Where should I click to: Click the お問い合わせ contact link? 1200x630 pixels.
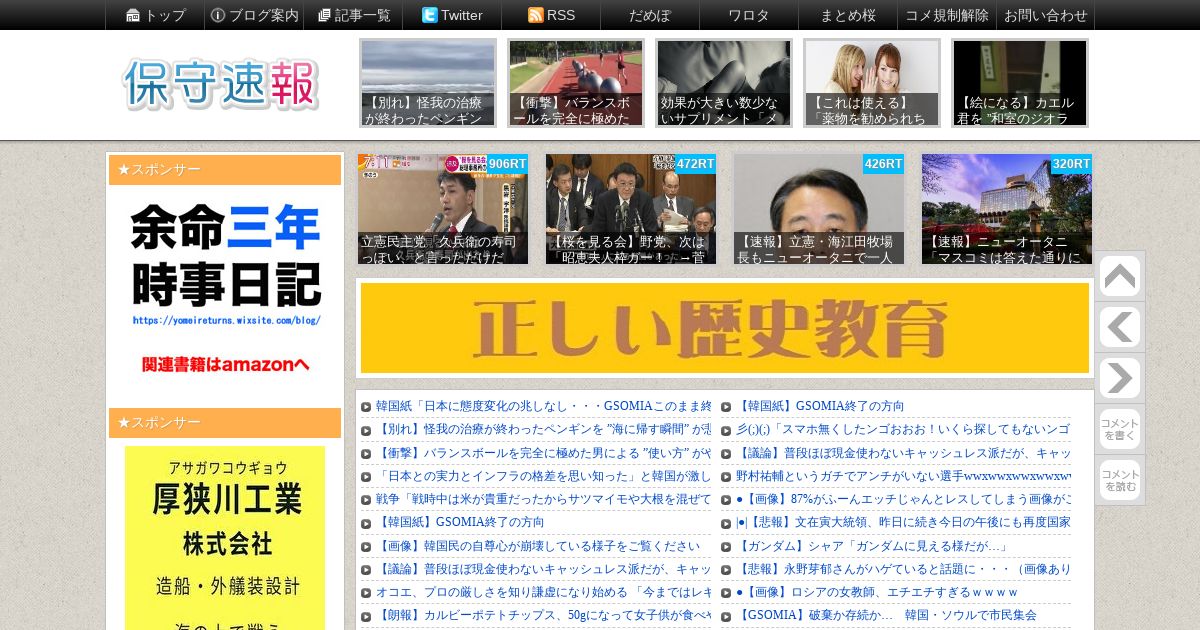pyautogui.click(x=1045, y=15)
